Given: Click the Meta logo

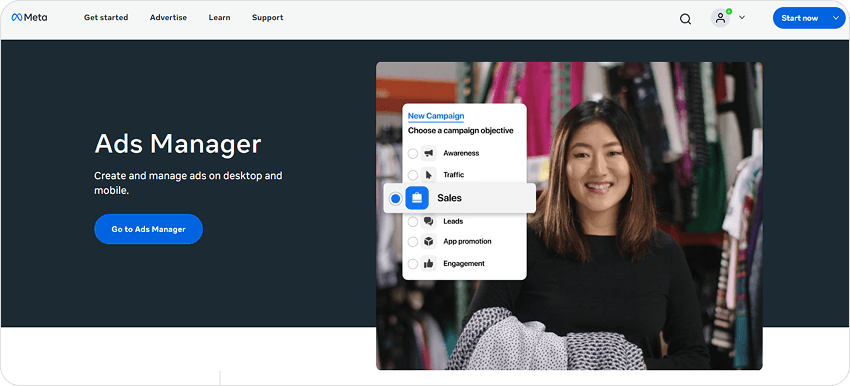Looking at the screenshot, I should click(x=29, y=17).
